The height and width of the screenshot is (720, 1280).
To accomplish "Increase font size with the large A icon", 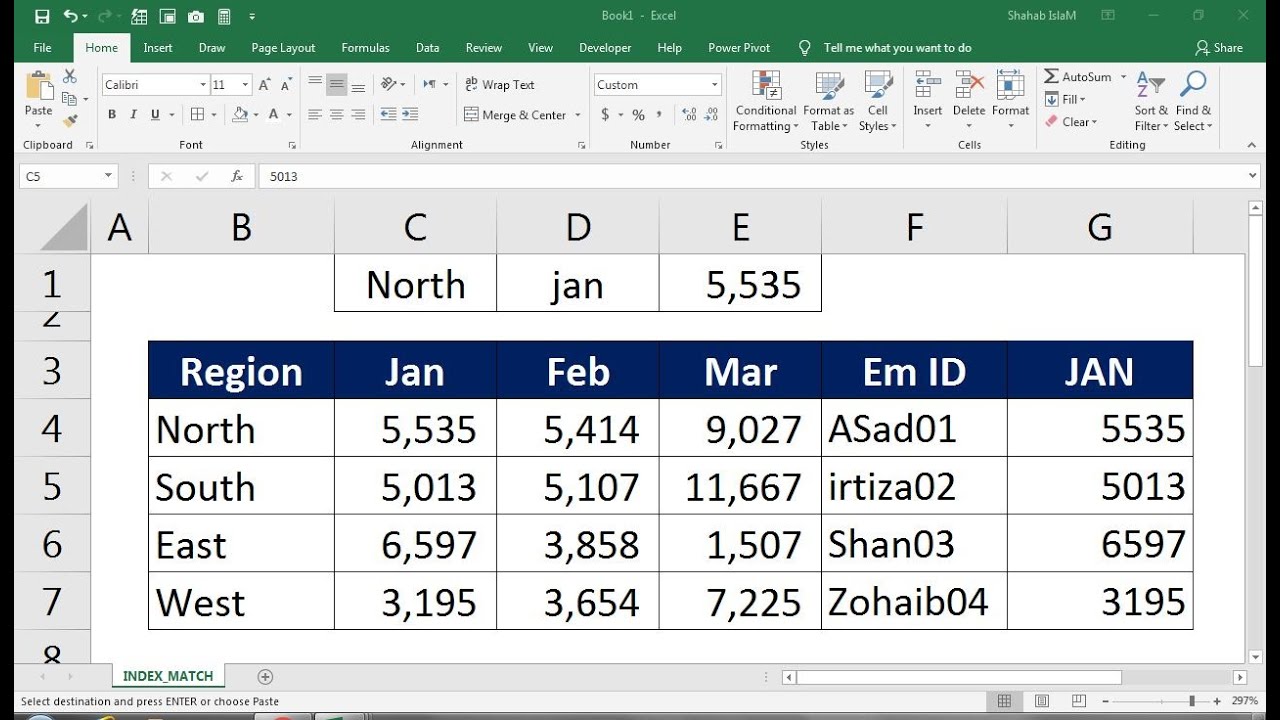I will pos(263,85).
